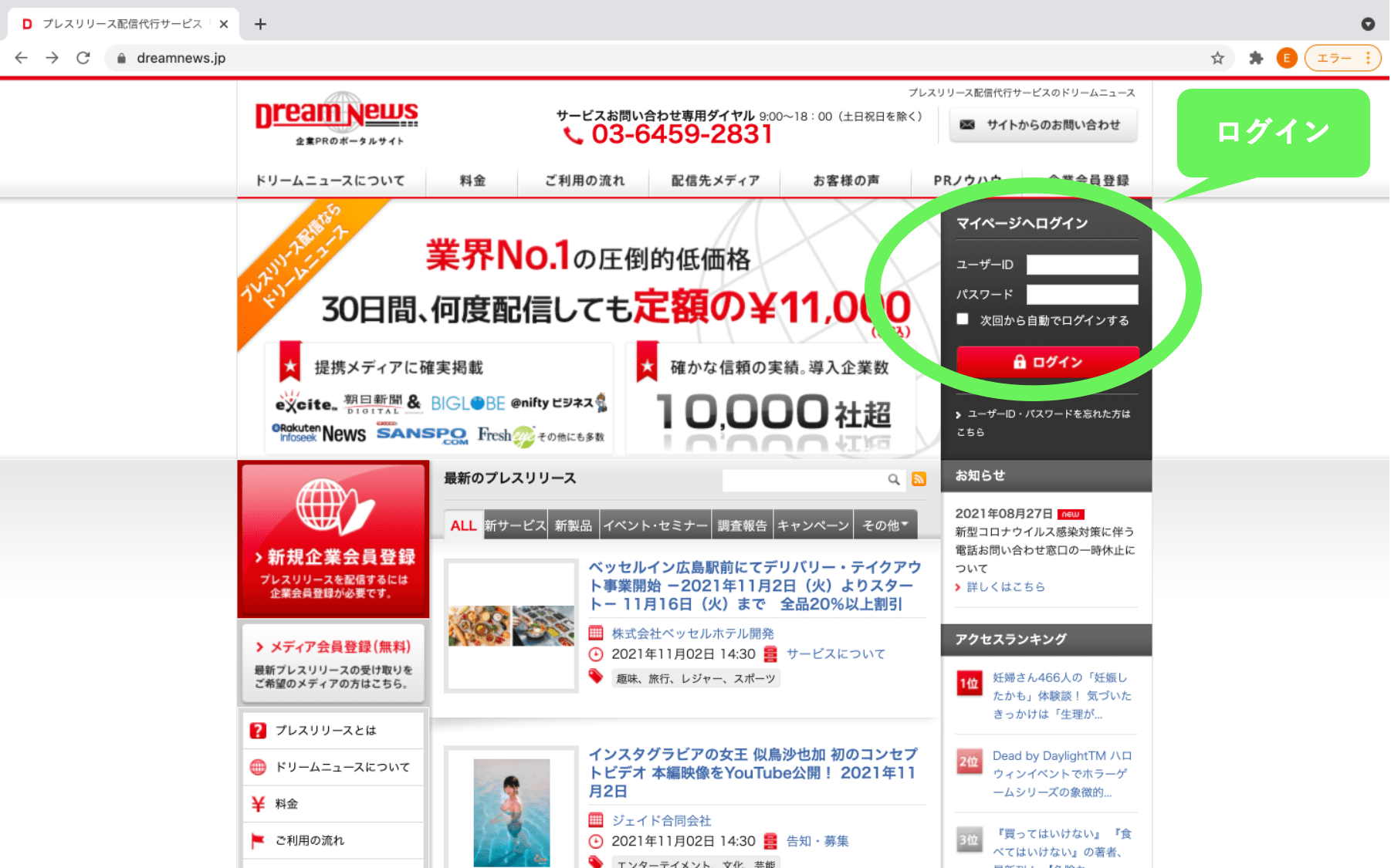The width and height of the screenshot is (1391, 868).
Task: Enable the auto-login checkbox
Action: point(963,319)
